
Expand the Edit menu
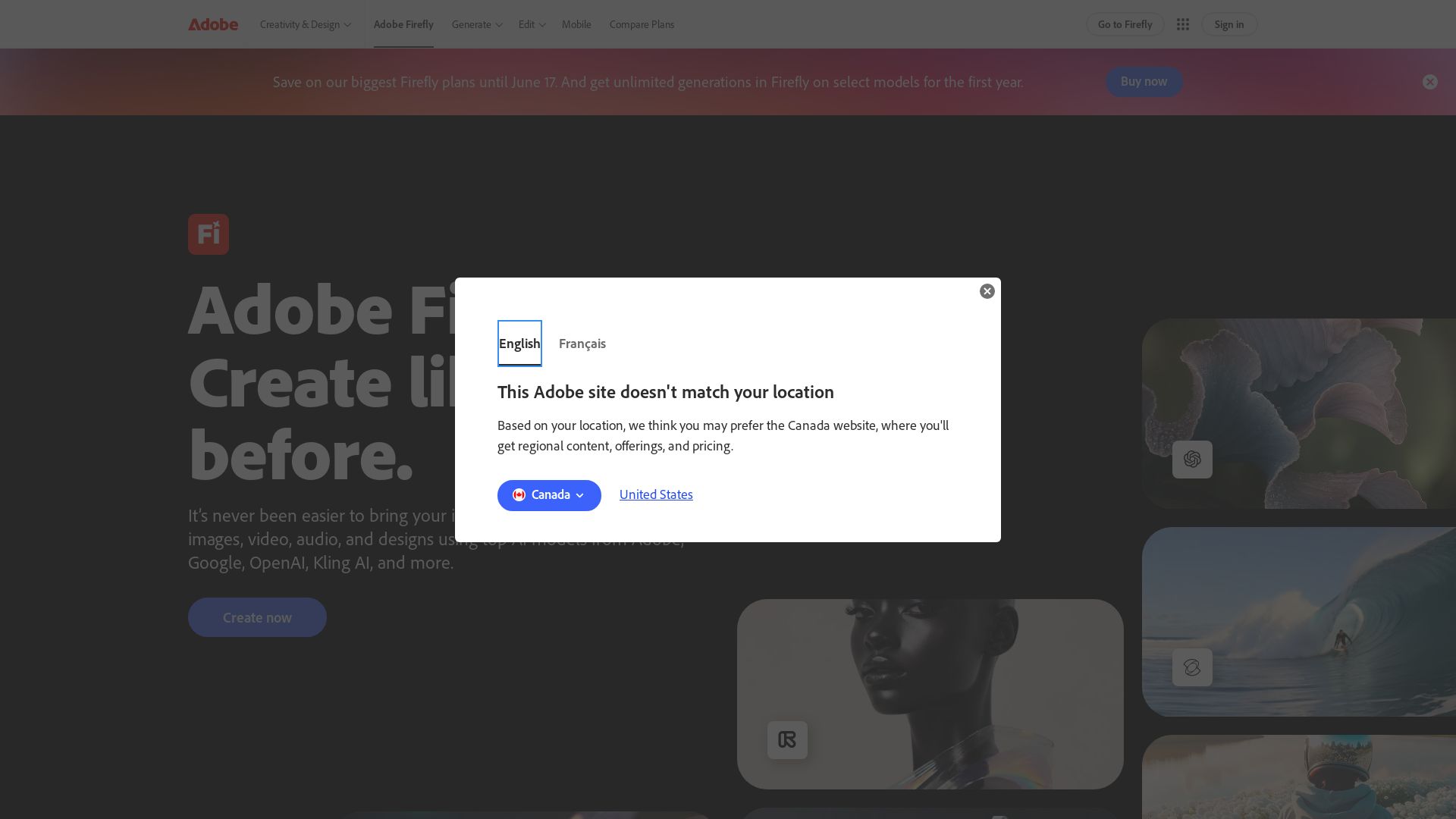[x=532, y=24]
